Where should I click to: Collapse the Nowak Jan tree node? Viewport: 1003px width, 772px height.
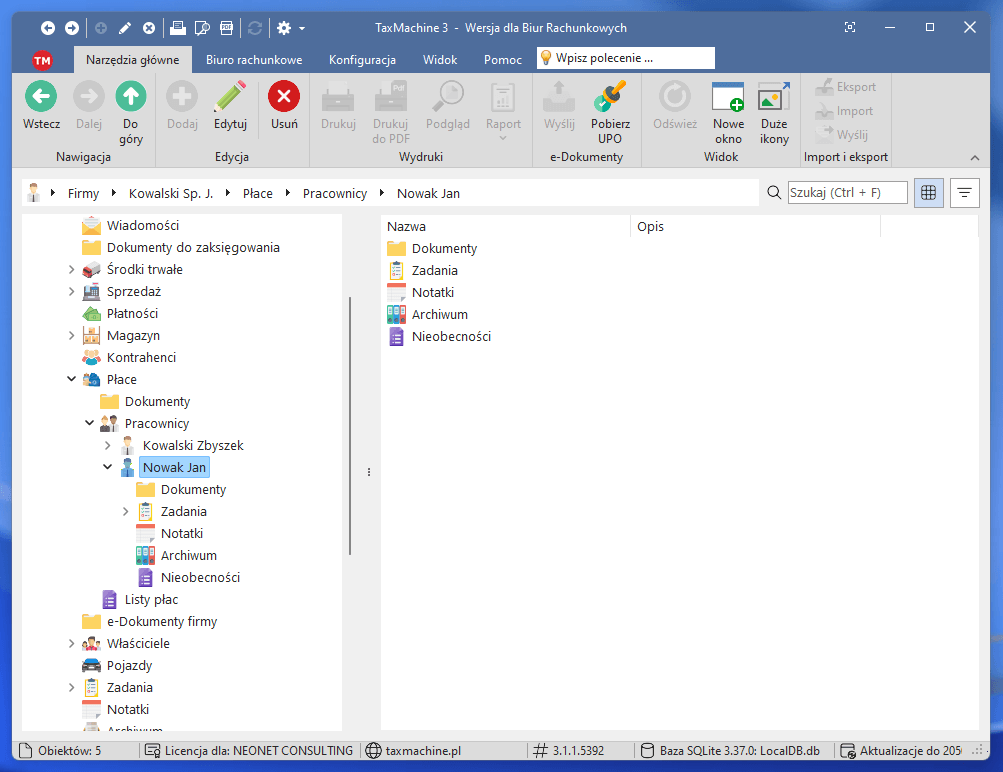coord(108,467)
